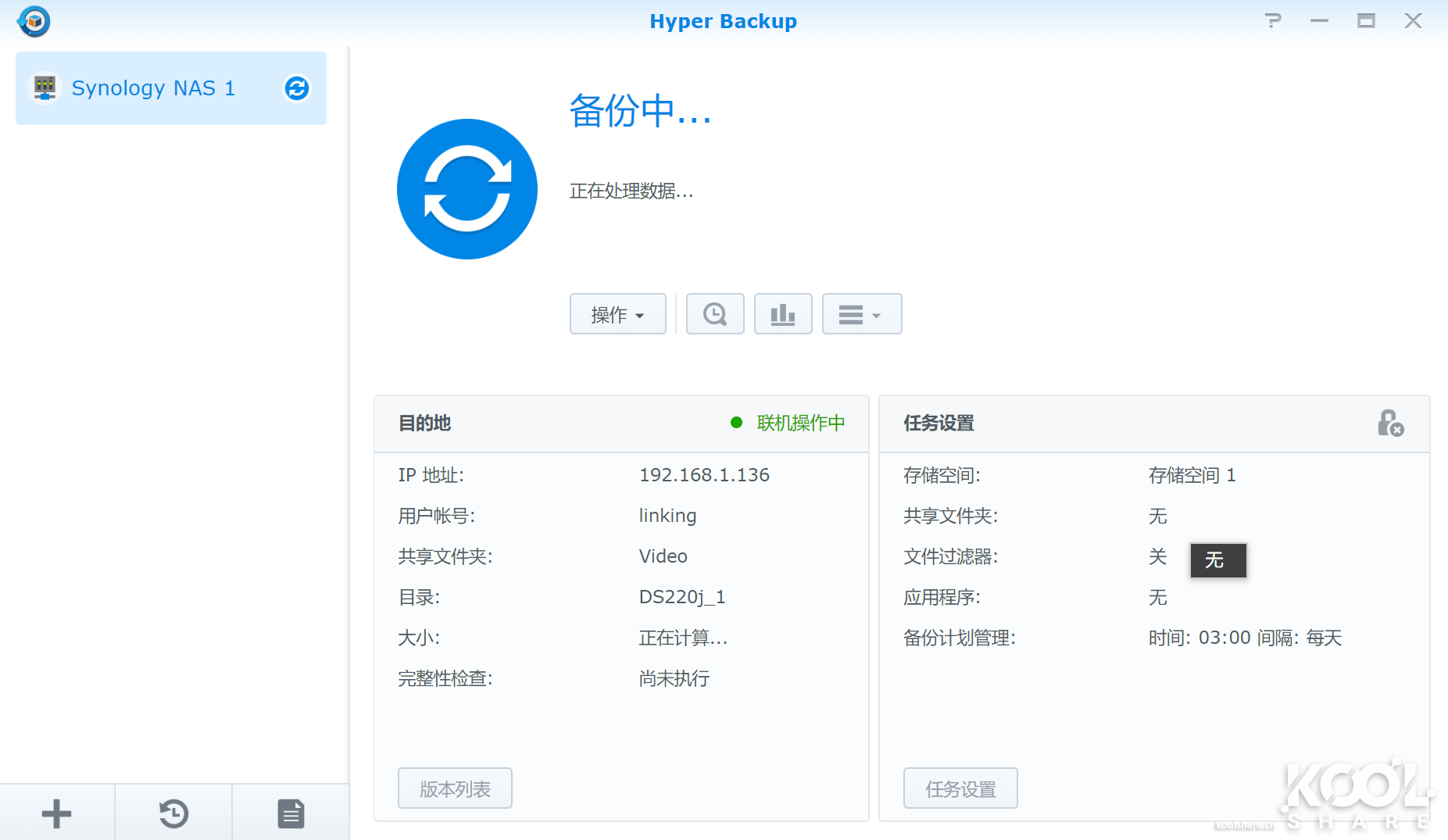Click the sync status icon beside Synology NAS 1
Viewport: 1448px width, 840px height.
pyautogui.click(x=296, y=88)
